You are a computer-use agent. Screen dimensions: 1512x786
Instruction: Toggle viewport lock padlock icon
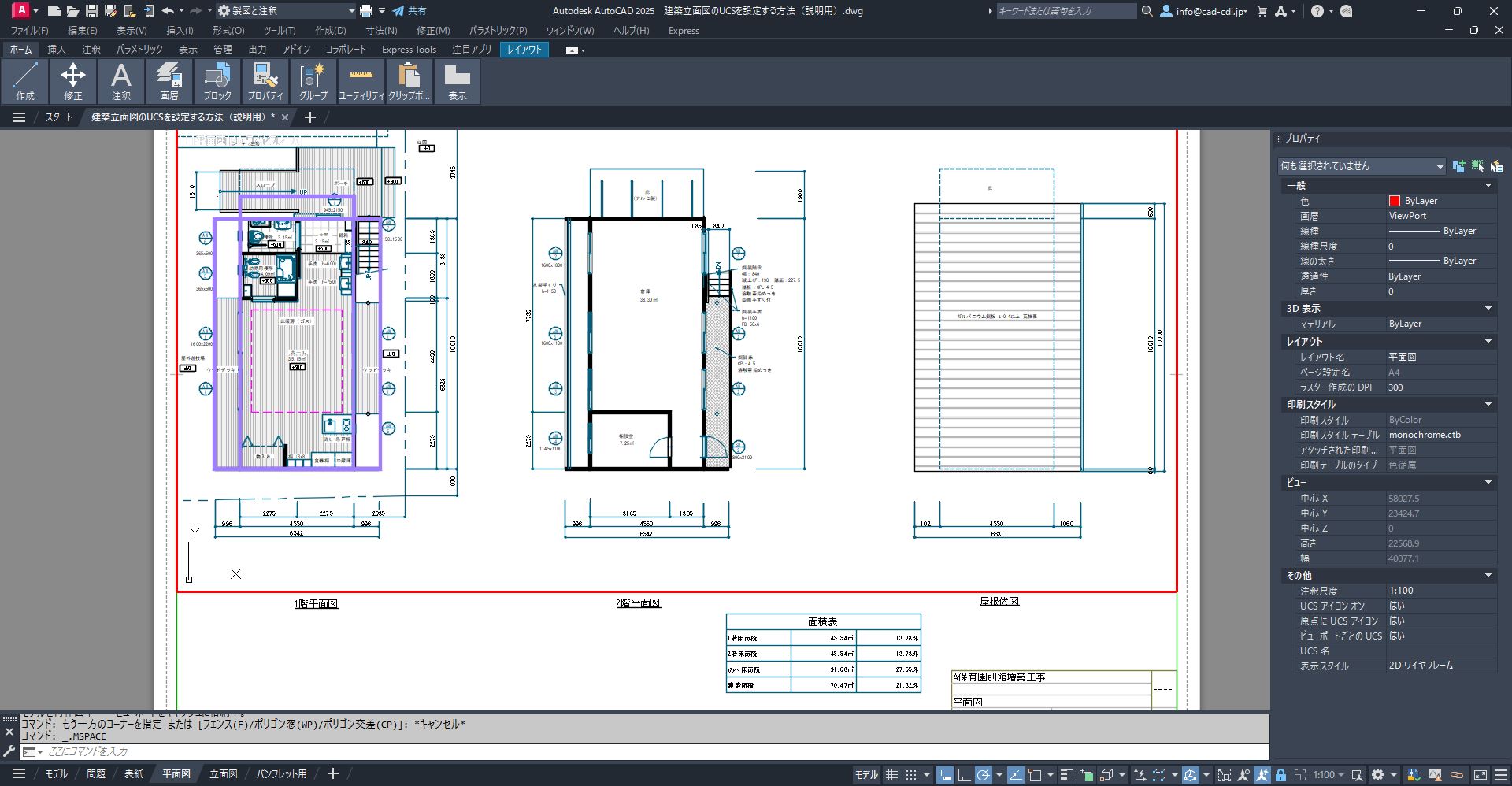tap(1280, 775)
